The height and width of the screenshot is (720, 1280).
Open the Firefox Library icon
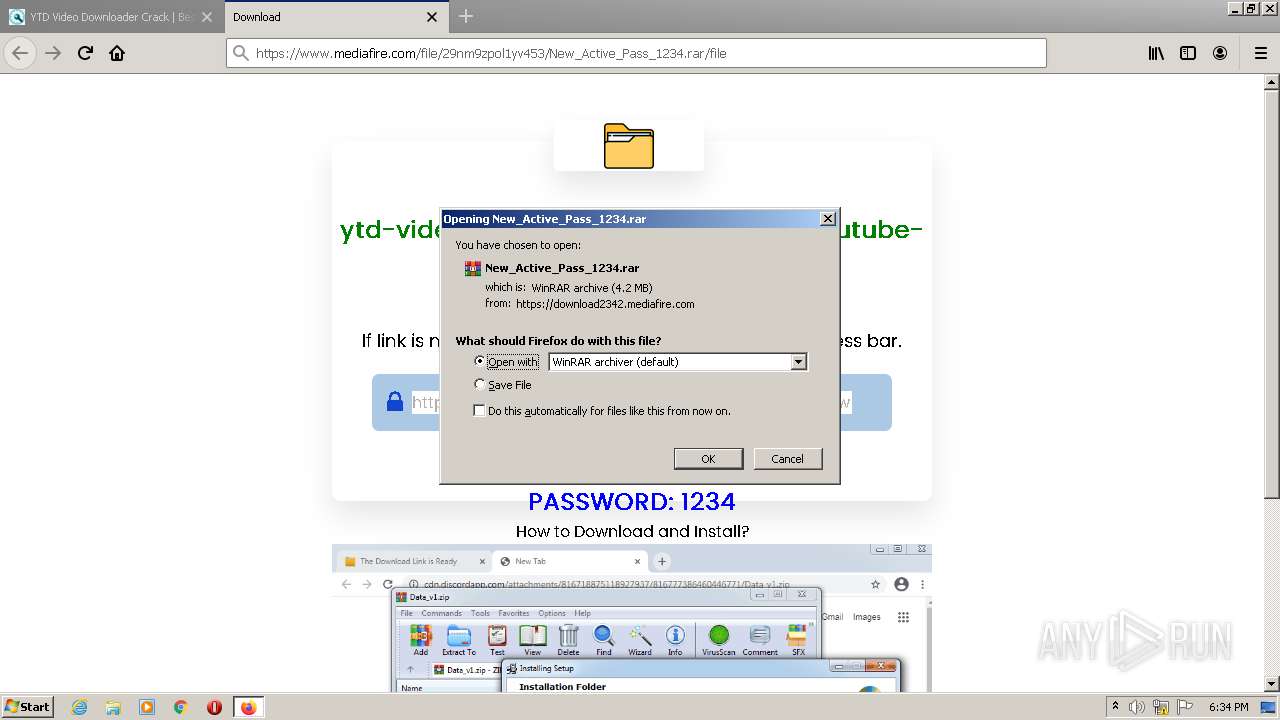click(1156, 53)
